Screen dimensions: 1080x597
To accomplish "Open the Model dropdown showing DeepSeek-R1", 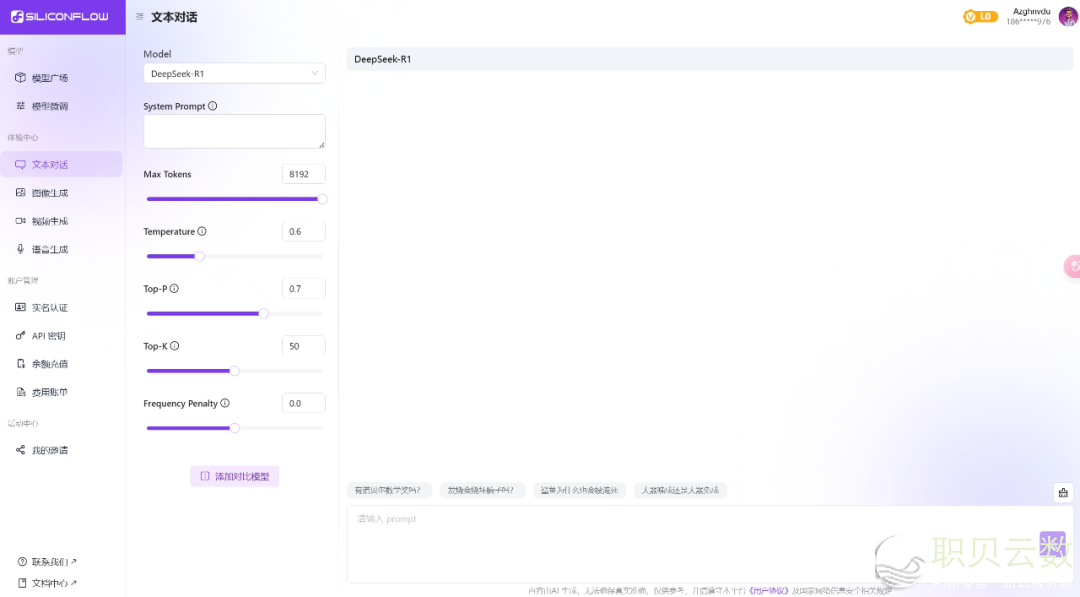I will click(234, 74).
